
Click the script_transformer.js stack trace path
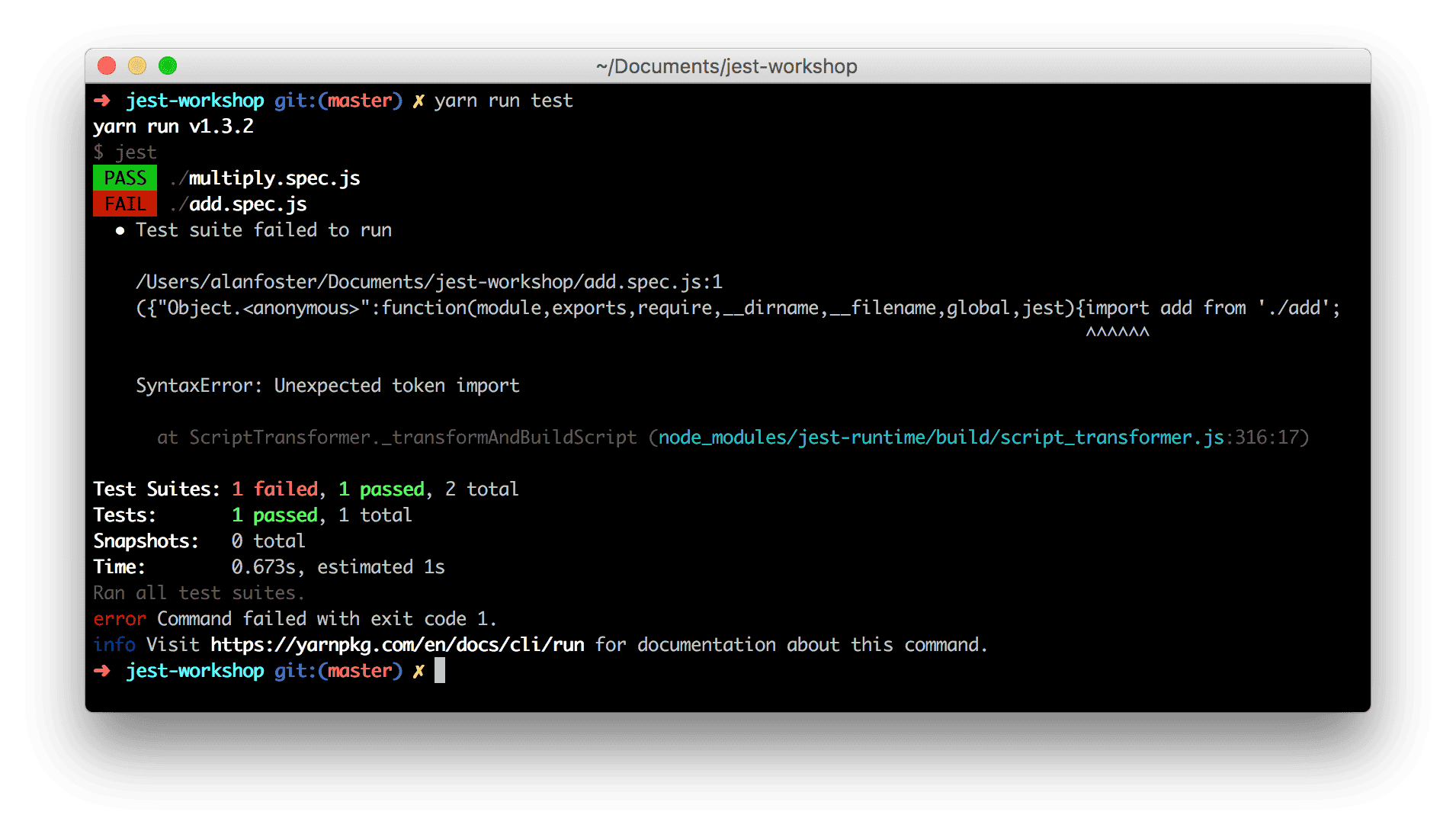(x=941, y=438)
